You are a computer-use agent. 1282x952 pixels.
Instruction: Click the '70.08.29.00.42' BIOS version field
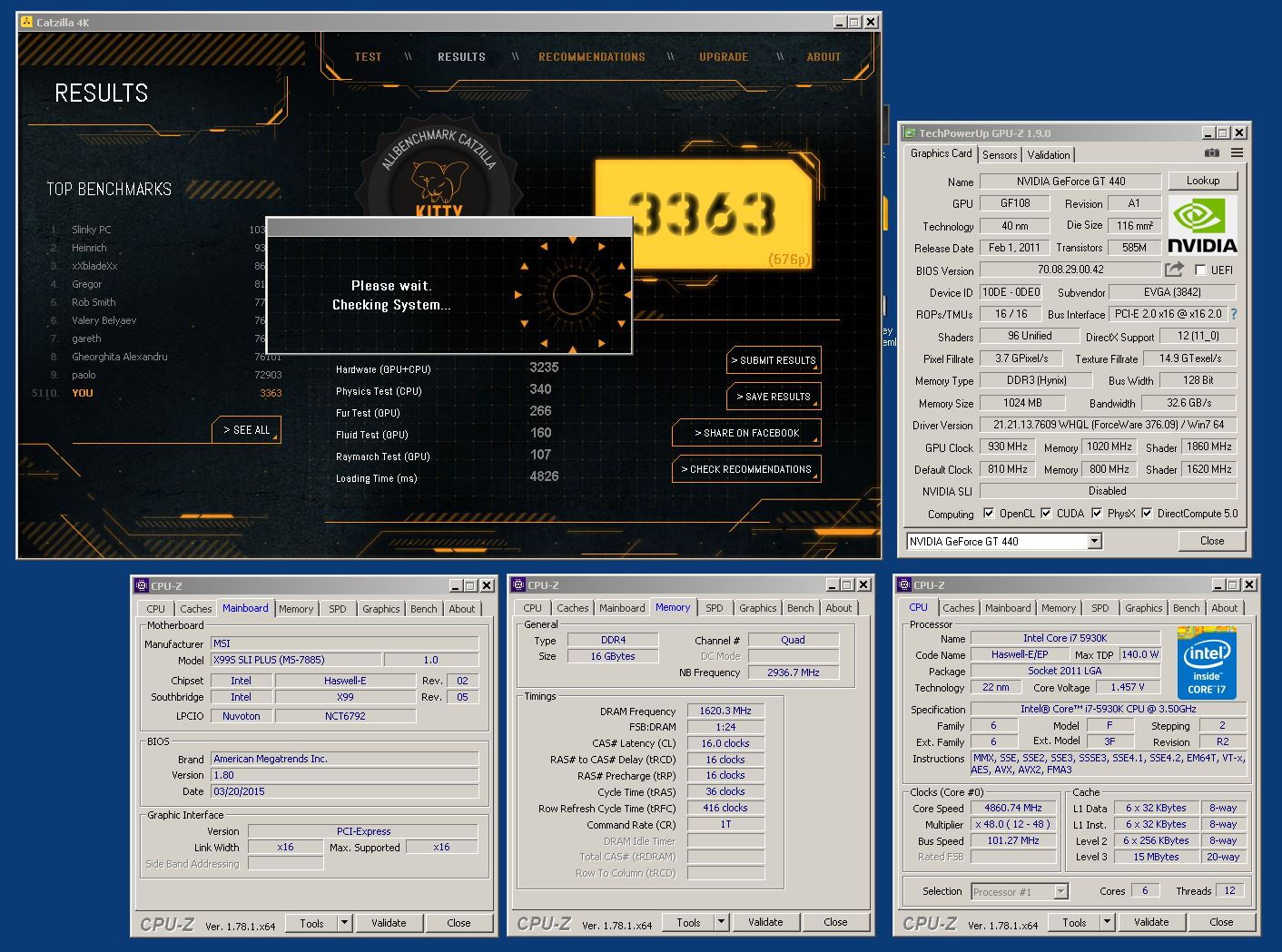tap(1070, 270)
